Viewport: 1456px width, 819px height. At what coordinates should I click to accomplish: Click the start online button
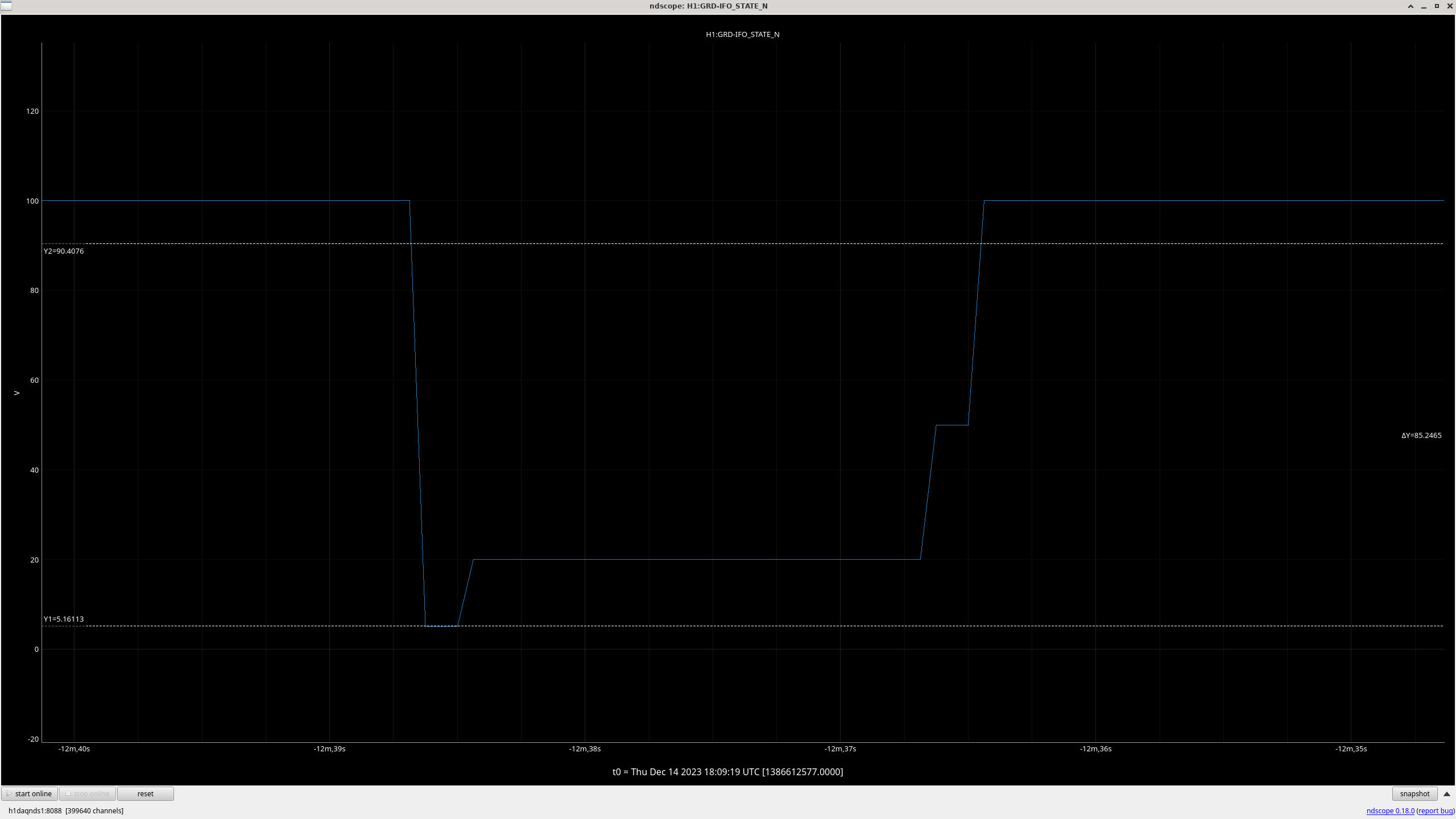(x=30, y=793)
